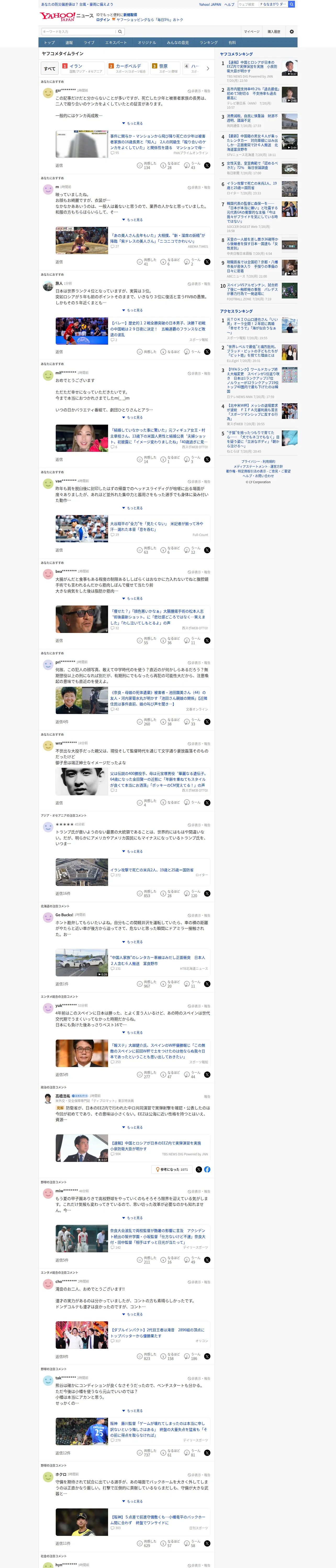The height and width of the screenshot is (1568, 336).
Task: Click the timeline carousel next arrow
Action: [208, 68]
